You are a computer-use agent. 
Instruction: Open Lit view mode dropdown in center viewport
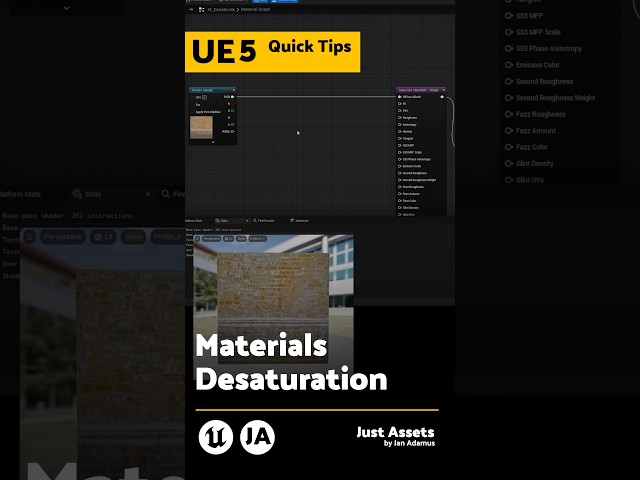228,239
